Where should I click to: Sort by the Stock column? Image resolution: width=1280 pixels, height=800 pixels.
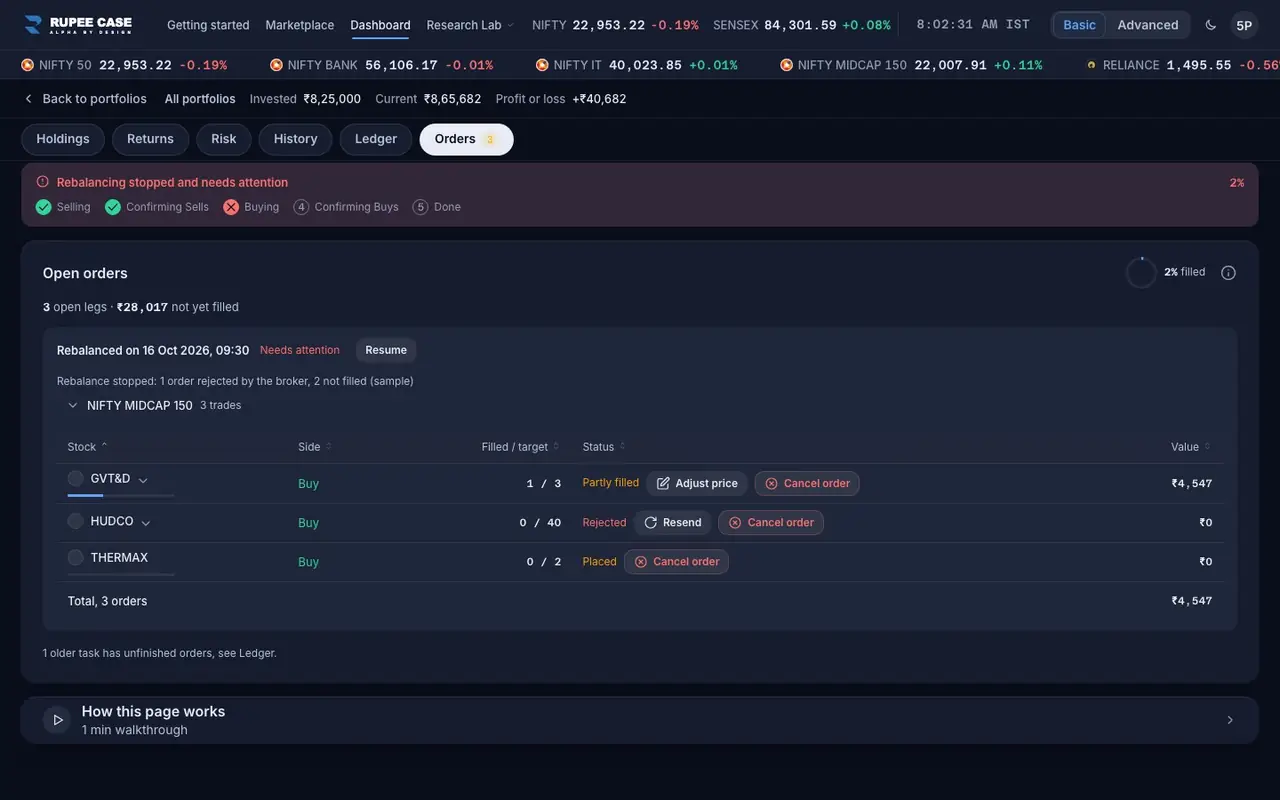tap(88, 447)
